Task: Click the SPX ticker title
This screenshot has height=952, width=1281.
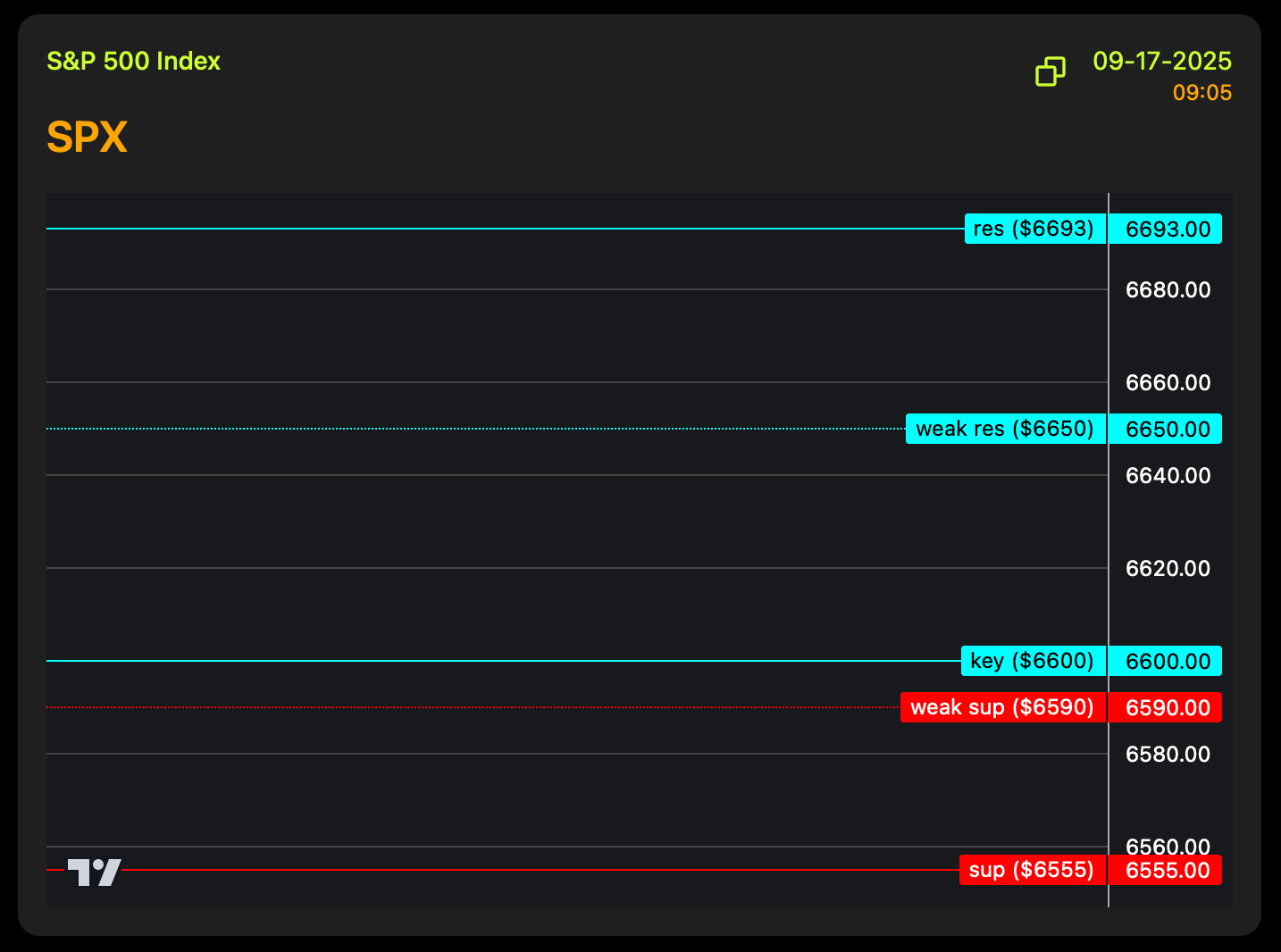Action: pos(87,138)
